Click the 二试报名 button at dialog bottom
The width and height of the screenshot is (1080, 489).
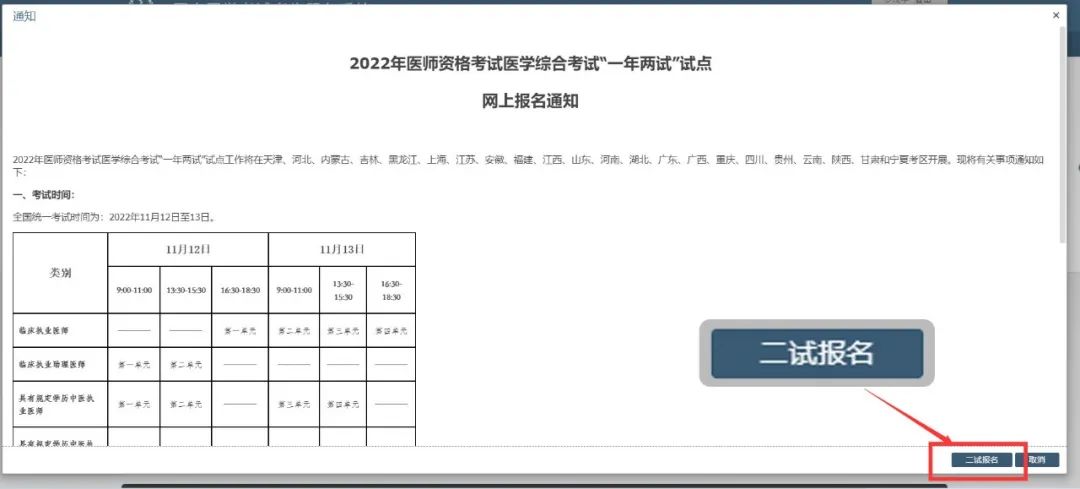(980, 460)
